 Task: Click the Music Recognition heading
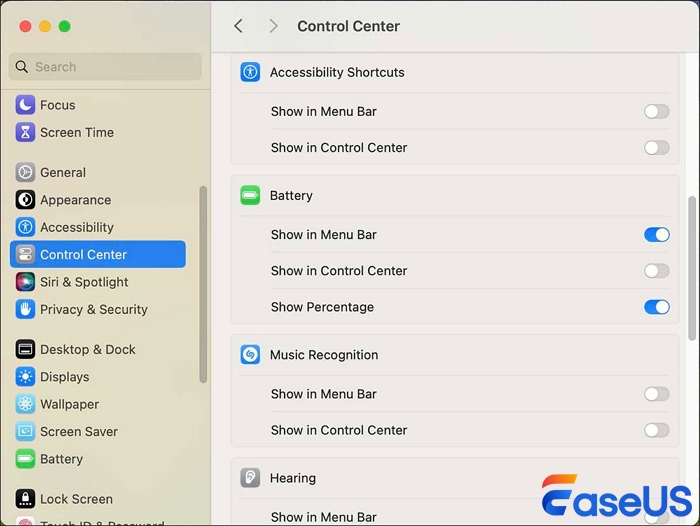pos(324,355)
